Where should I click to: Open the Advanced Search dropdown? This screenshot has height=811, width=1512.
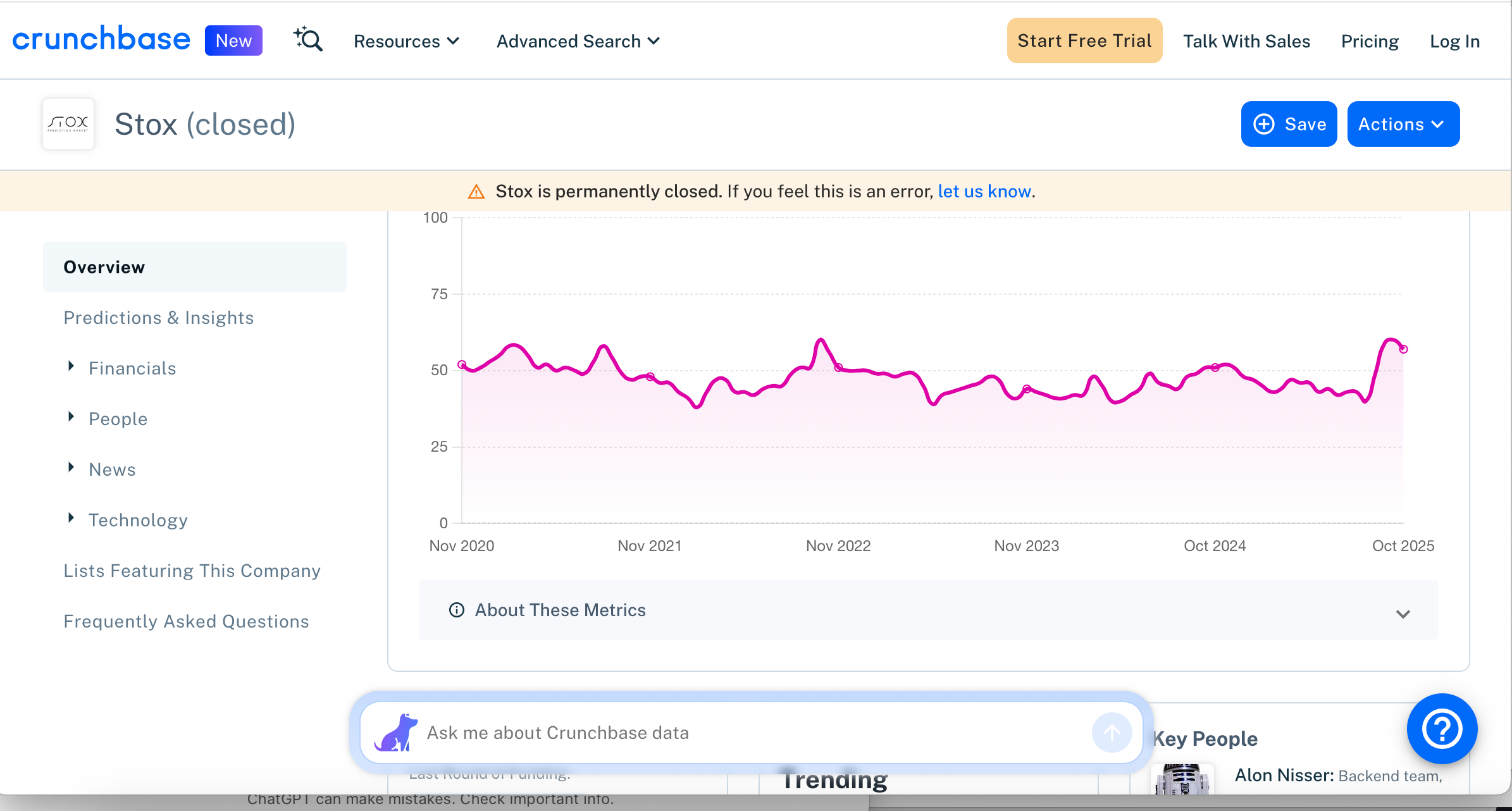tap(578, 41)
